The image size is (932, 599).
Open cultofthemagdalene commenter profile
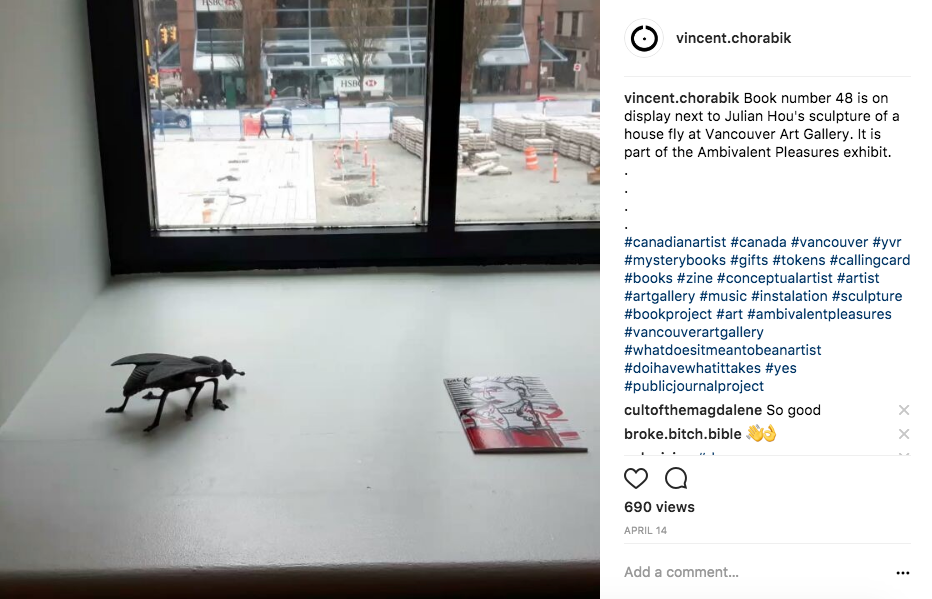692,410
